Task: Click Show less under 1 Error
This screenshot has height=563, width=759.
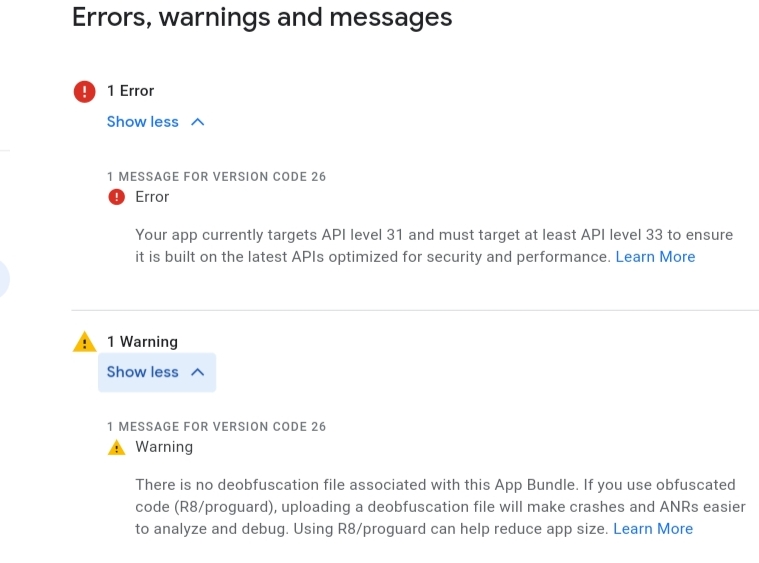Action: (143, 122)
